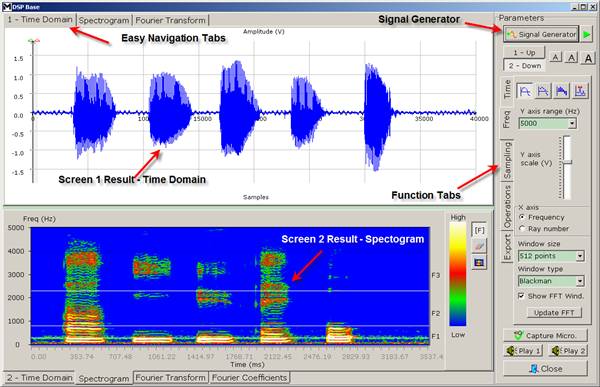Click the Update FFT button

click(x=554, y=313)
